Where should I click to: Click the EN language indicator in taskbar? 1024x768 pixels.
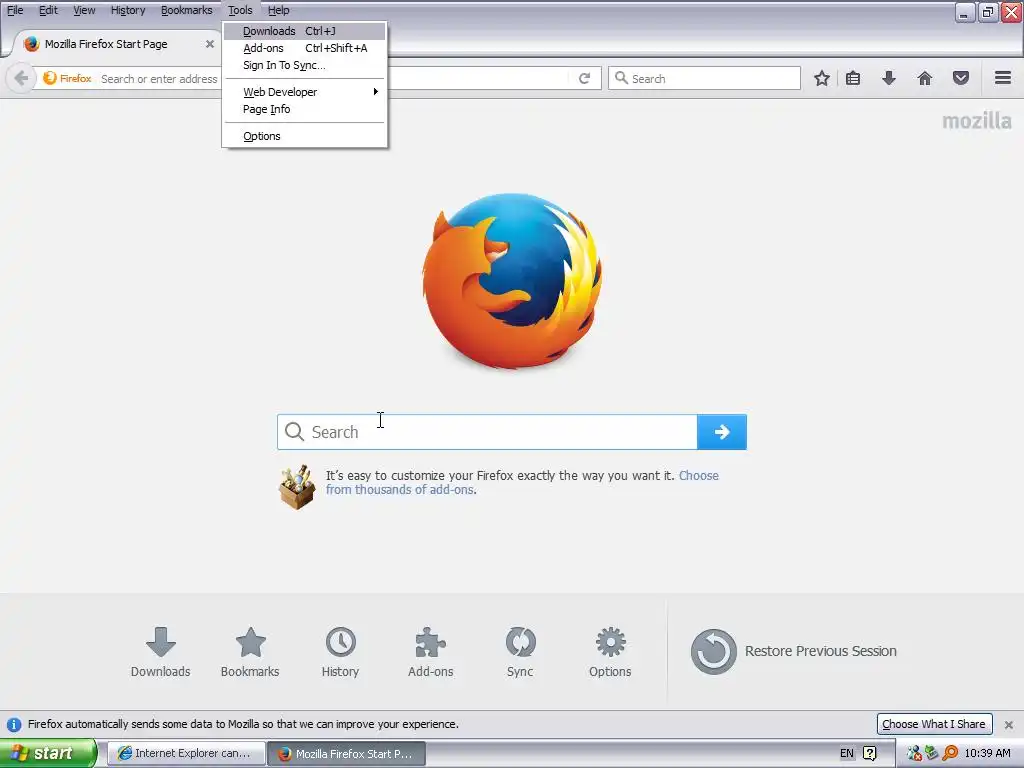point(847,753)
